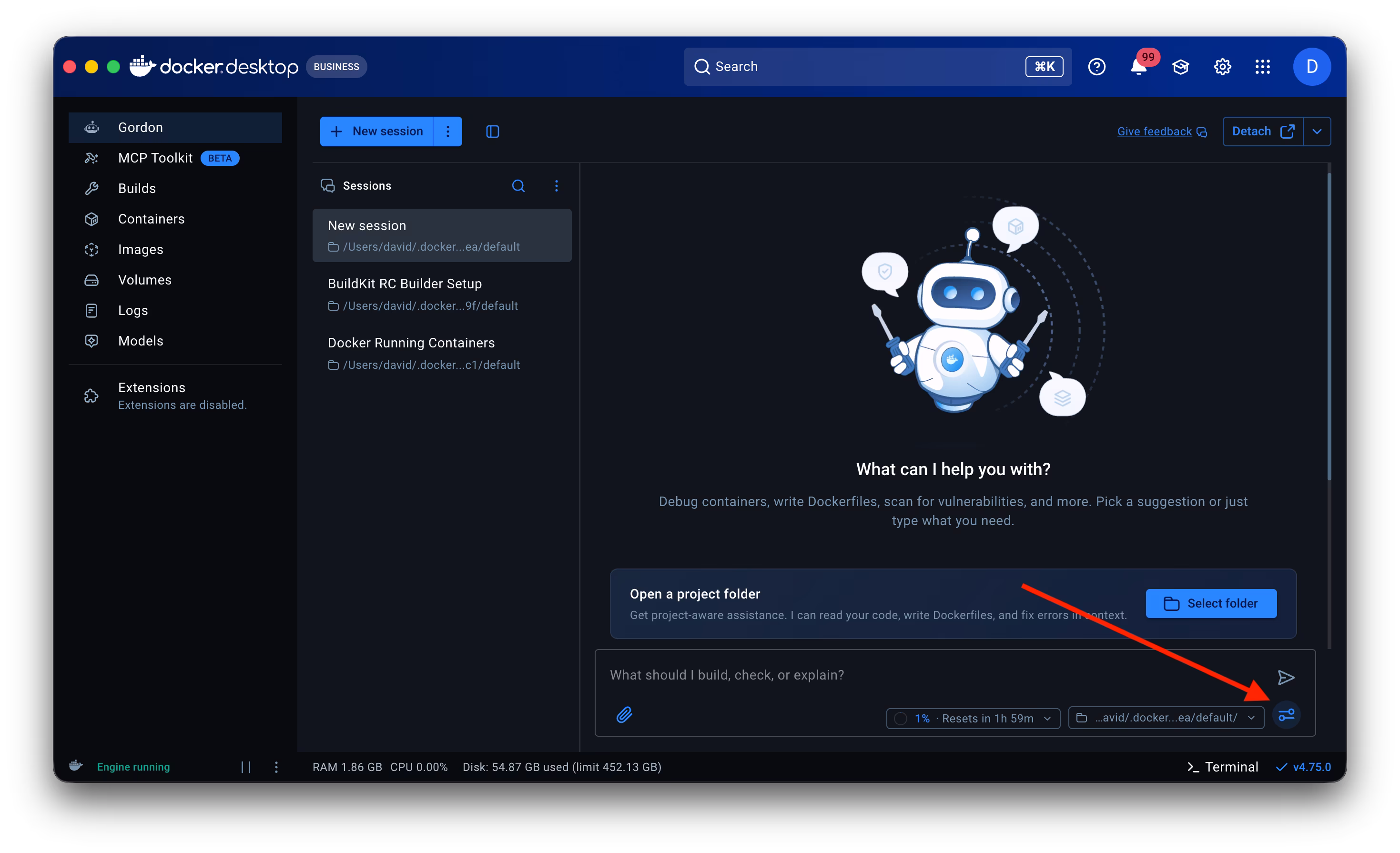Open the working folder path dropdown

[1166, 718]
